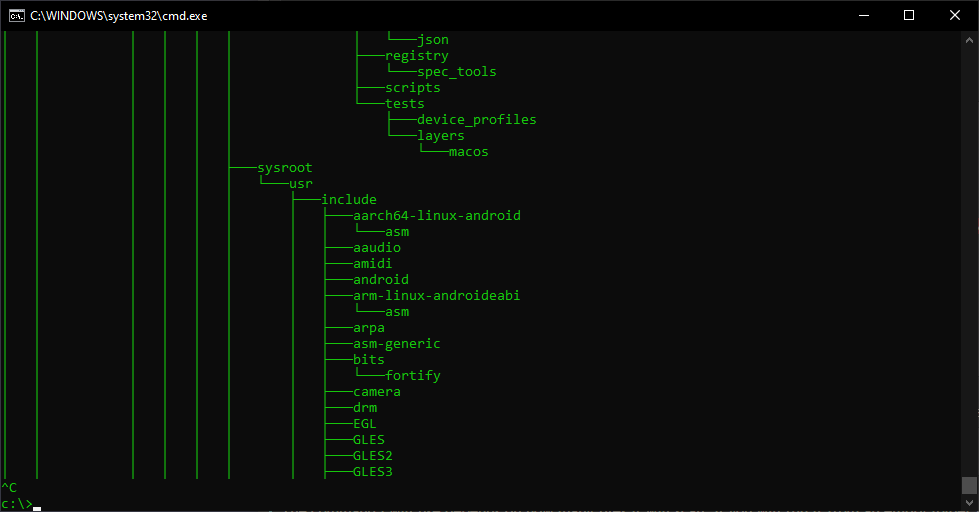
Task: Maximize the command prompt window
Action: click(x=909, y=16)
